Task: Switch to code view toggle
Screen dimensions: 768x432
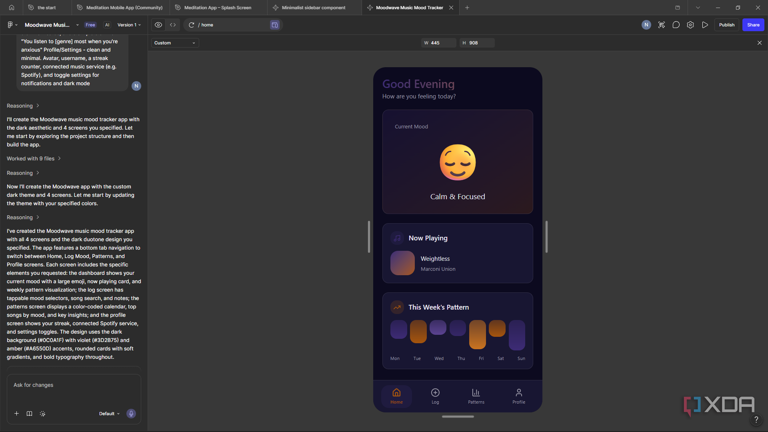Action: pyautogui.click(x=173, y=25)
